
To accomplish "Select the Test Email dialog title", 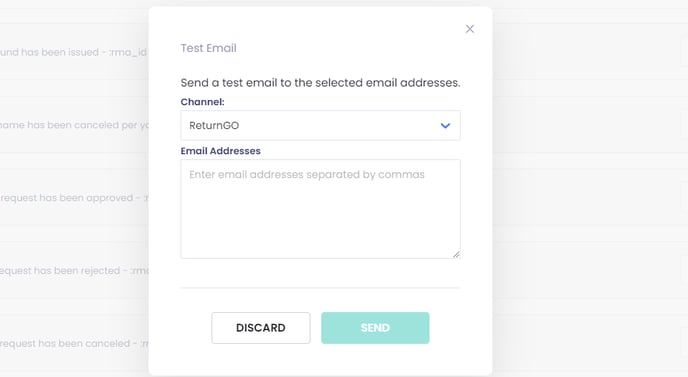I will coord(208,48).
